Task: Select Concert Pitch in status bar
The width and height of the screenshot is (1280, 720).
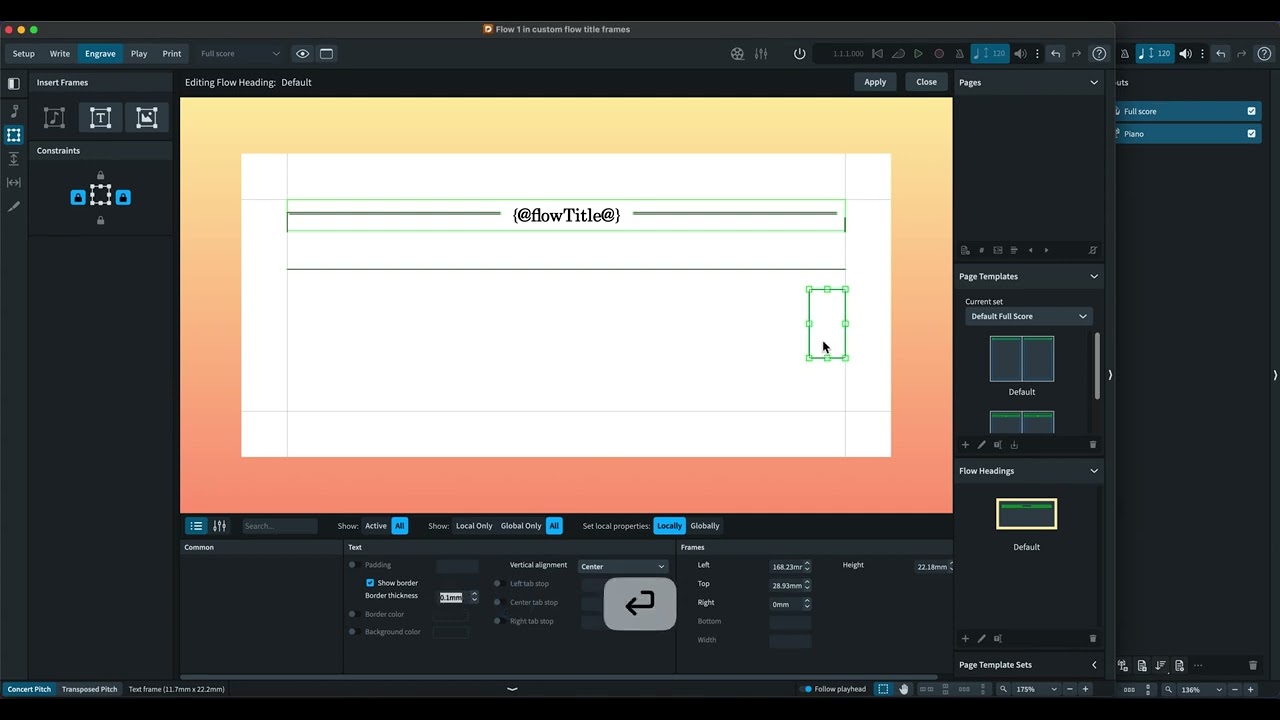Action: pos(29,689)
